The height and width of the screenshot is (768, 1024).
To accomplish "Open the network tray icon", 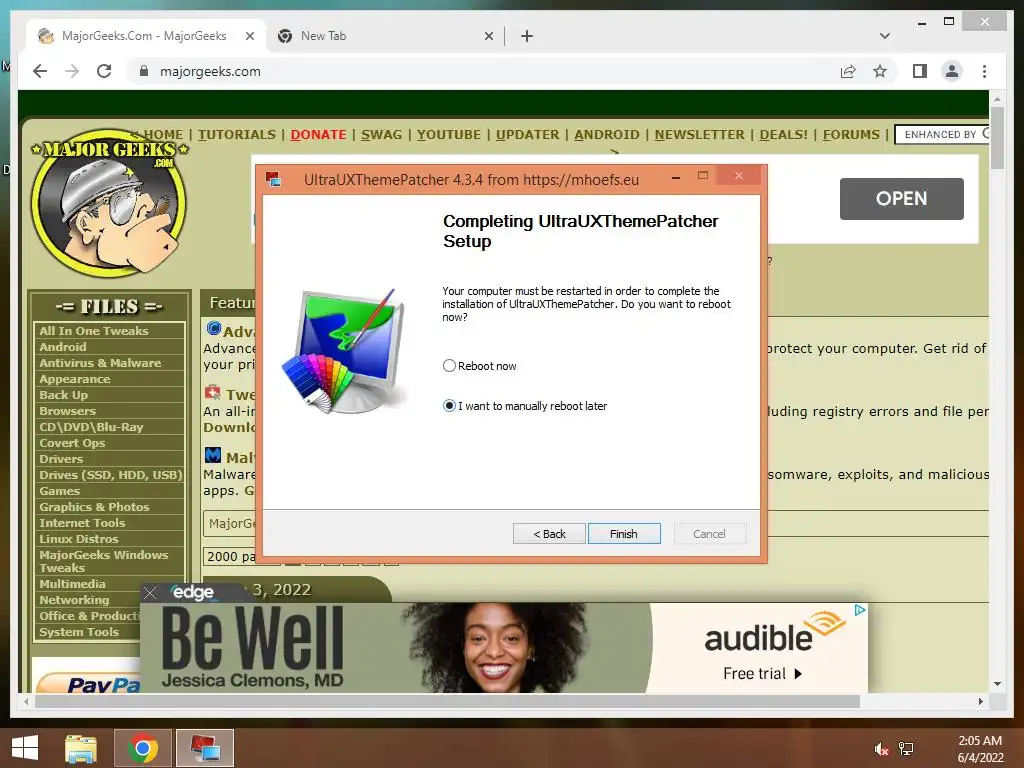I will 906,749.
